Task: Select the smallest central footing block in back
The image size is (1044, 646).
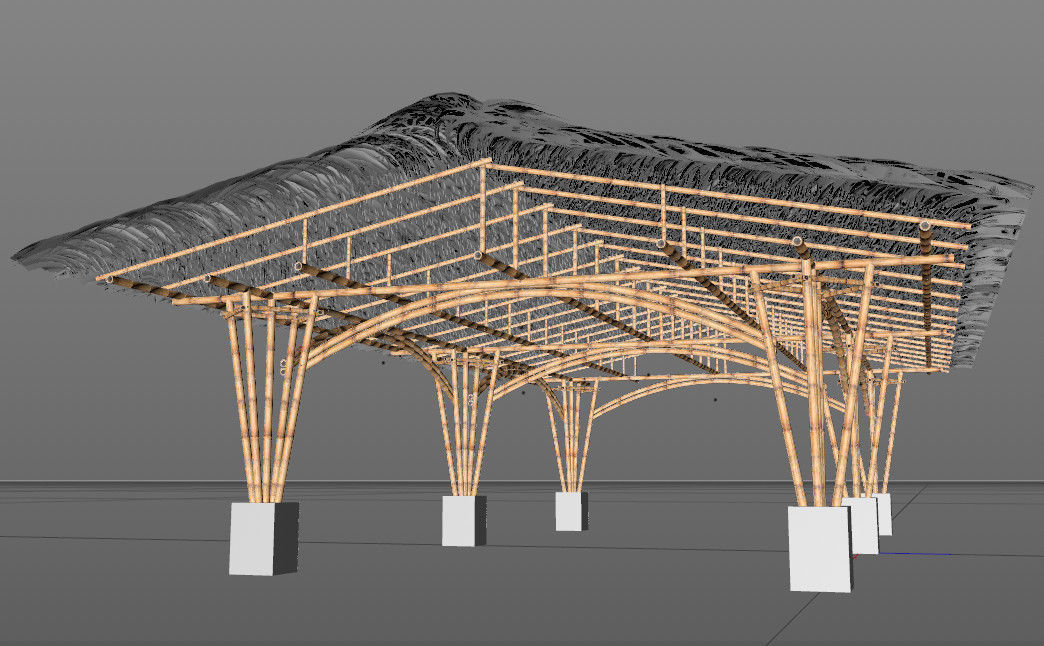Action: [572, 511]
